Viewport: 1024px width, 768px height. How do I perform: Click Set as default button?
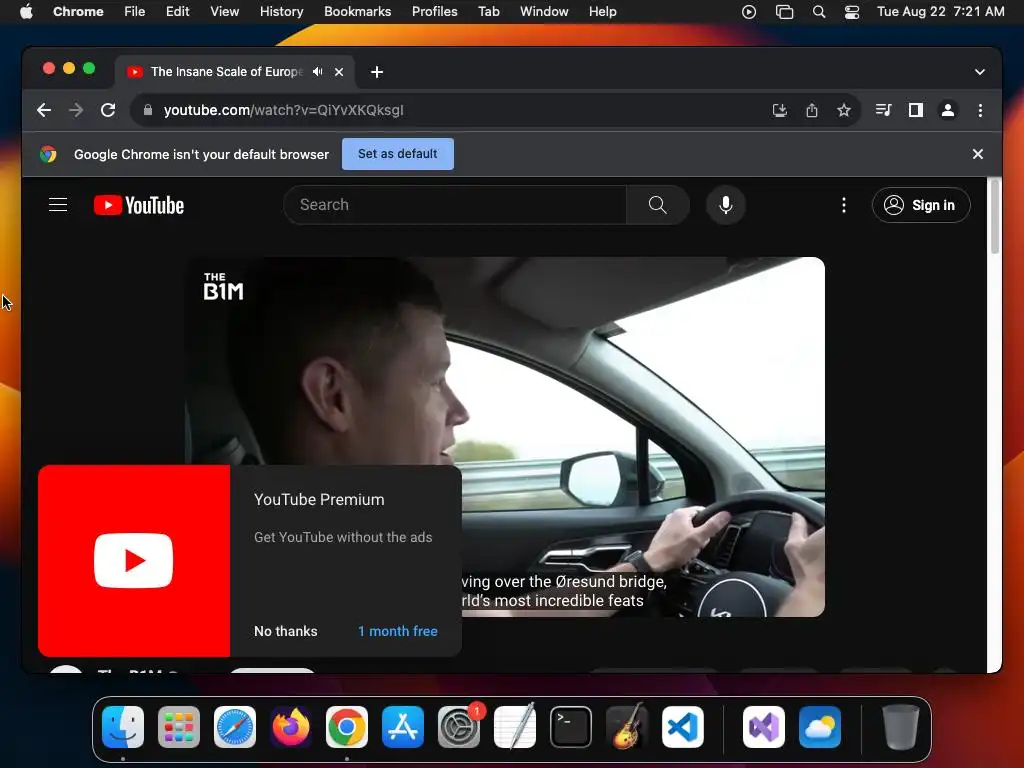[x=398, y=154]
